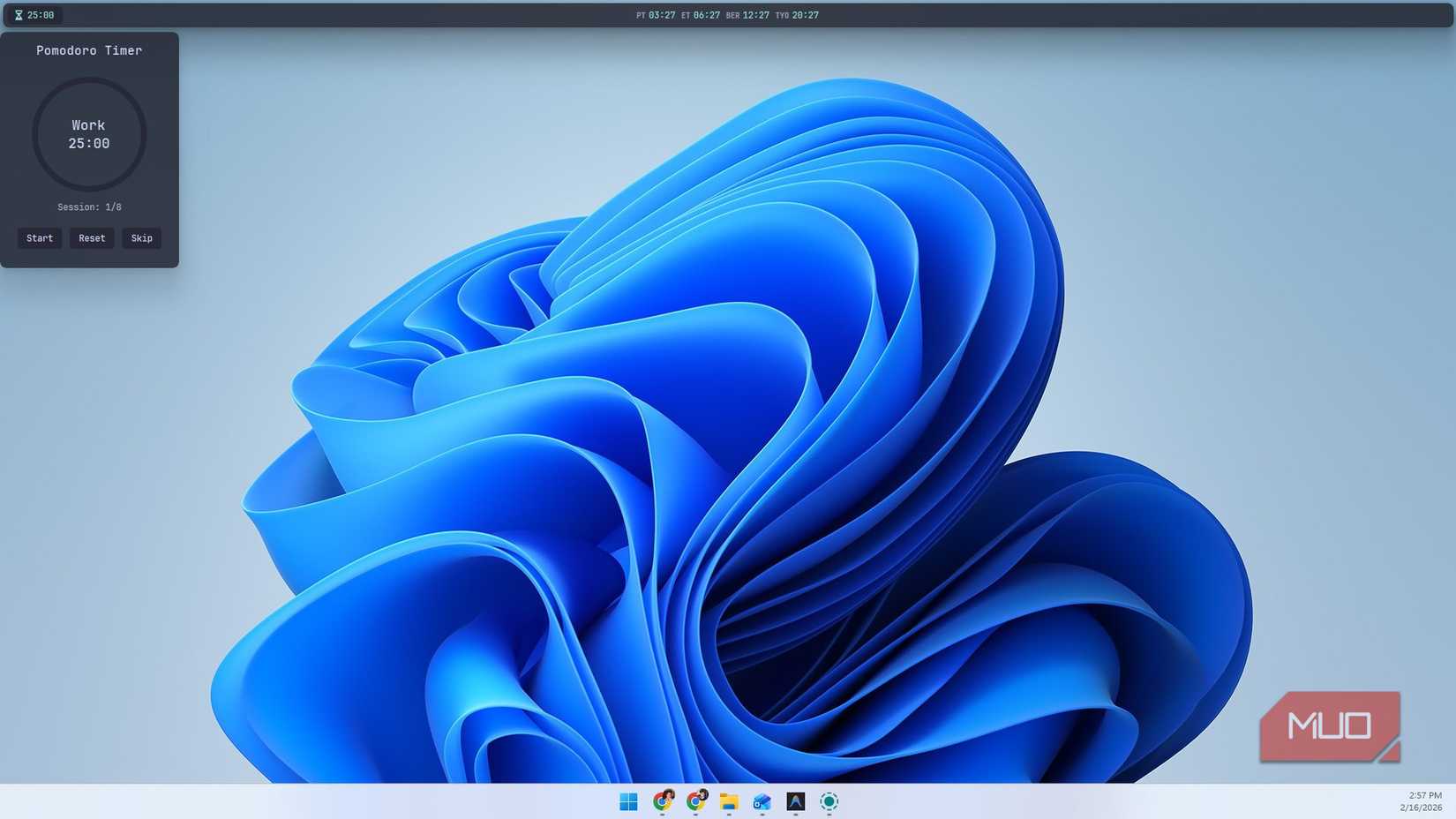Open Outlook from the taskbar
The image size is (1456, 819).
tap(762, 801)
